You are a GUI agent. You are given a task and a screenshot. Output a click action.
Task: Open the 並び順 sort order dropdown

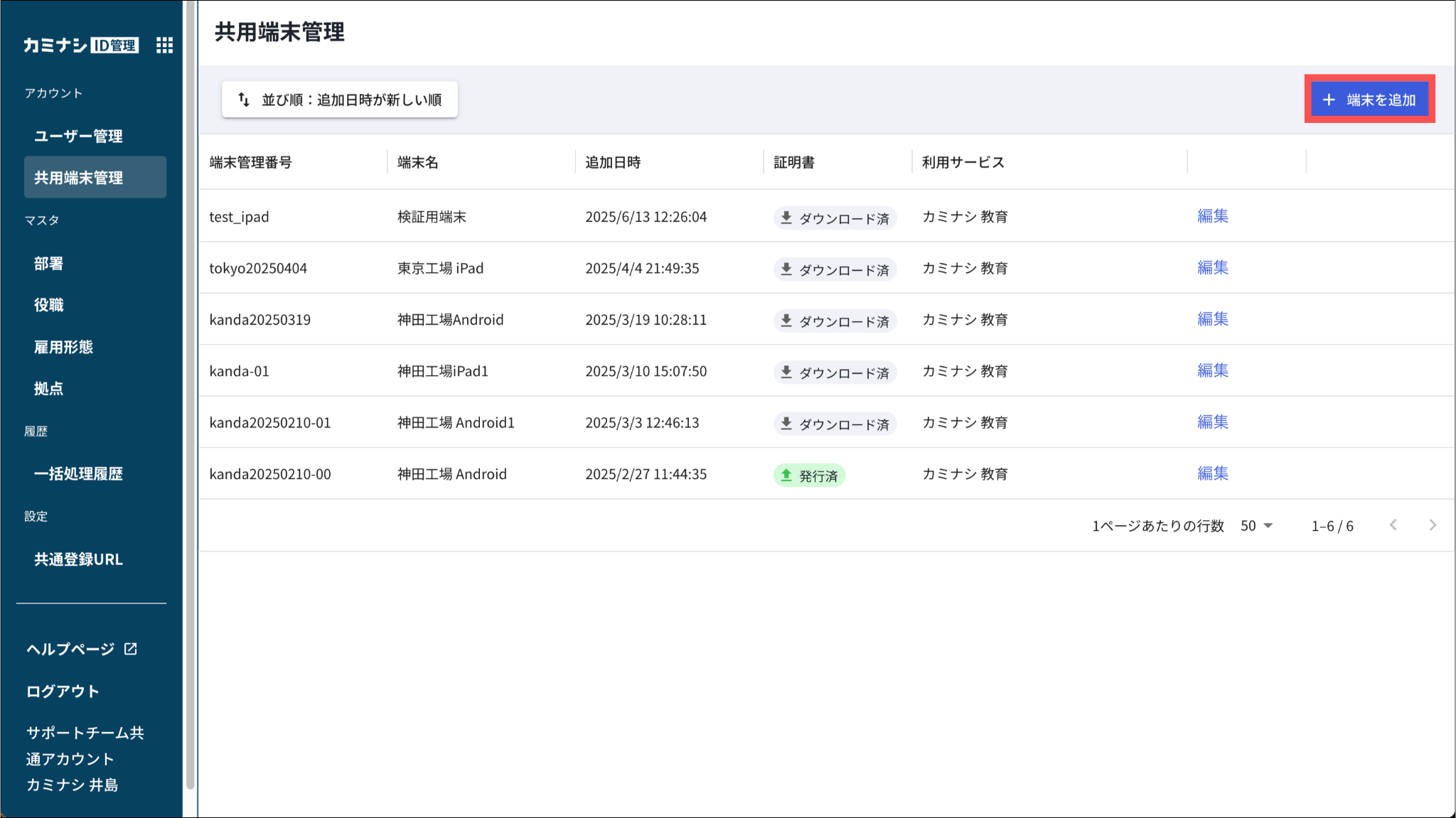(x=340, y=99)
